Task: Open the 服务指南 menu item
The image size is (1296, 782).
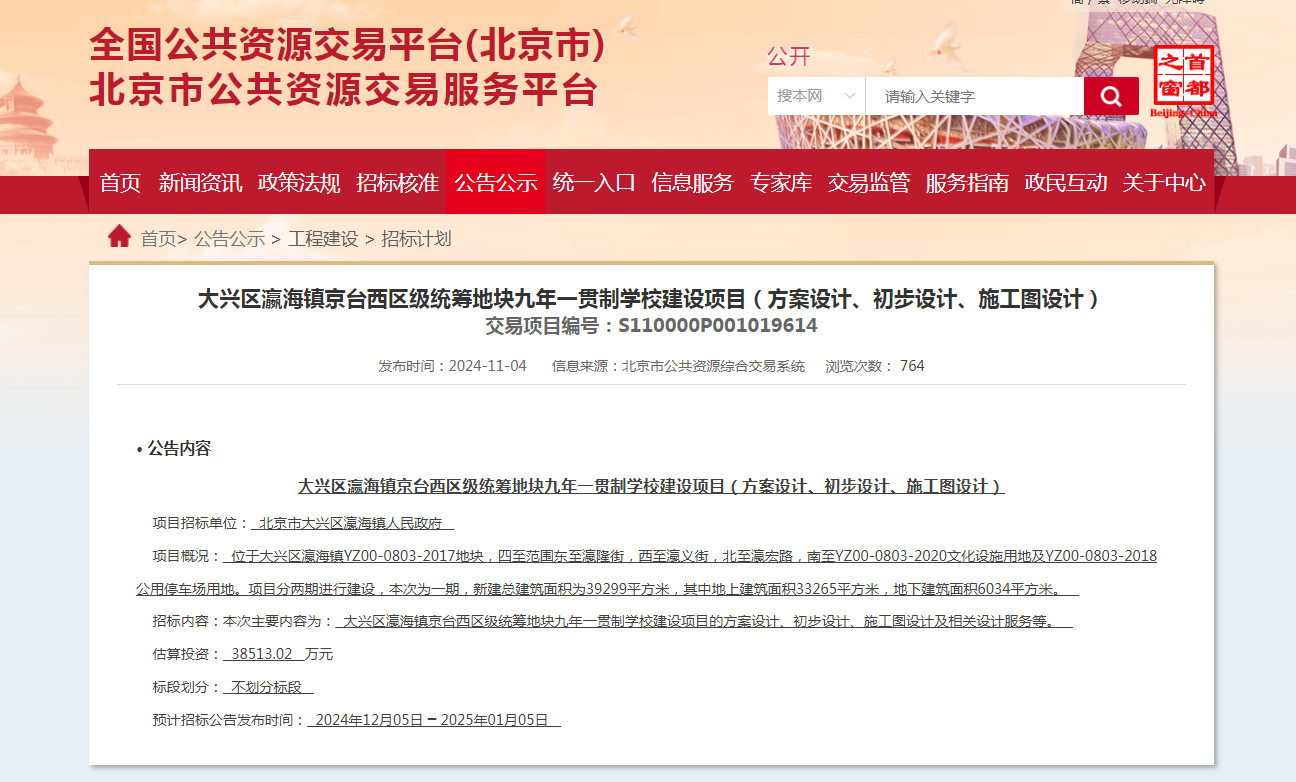Action: [967, 182]
